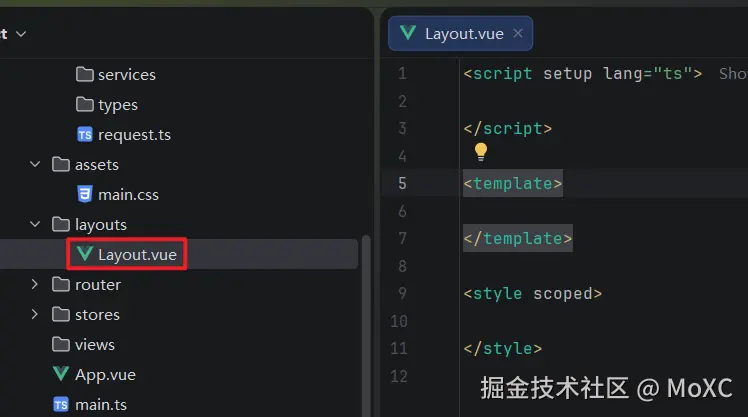The image size is (748, 417).
Task: Close the Layout.vue editor tab
Action: point(518,33)
